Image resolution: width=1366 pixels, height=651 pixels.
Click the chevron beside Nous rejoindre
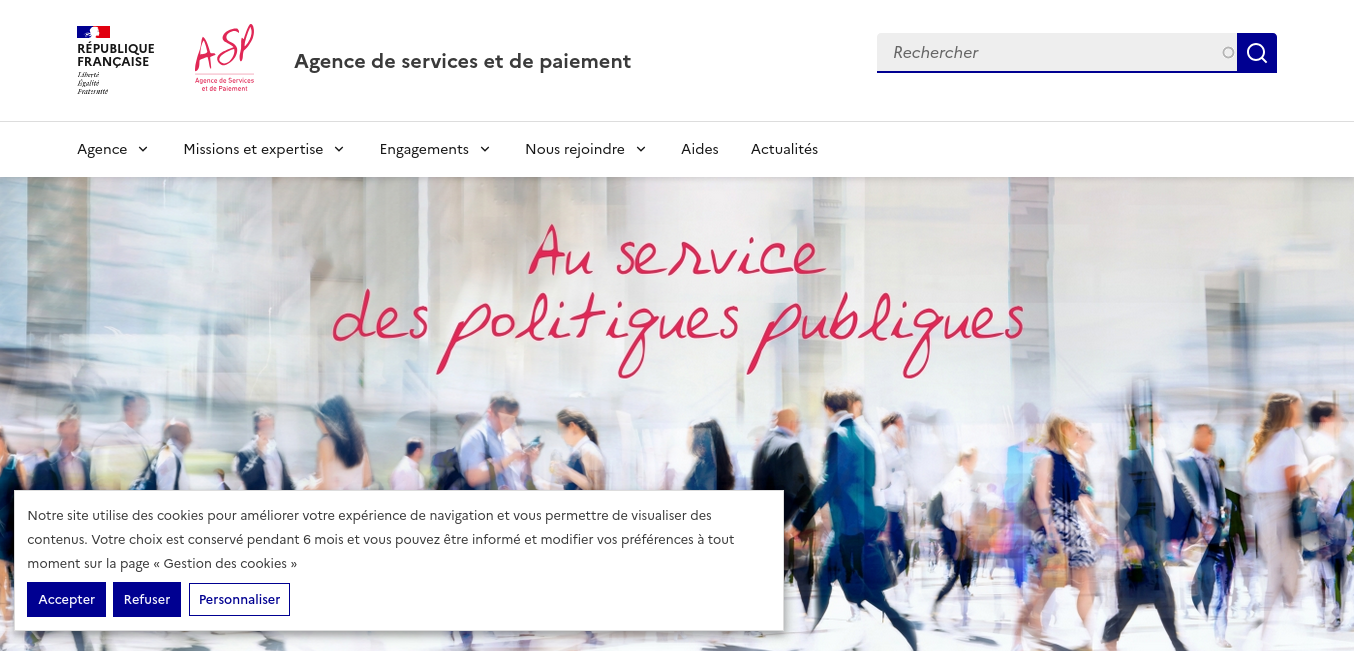click(x=641, y=149)
